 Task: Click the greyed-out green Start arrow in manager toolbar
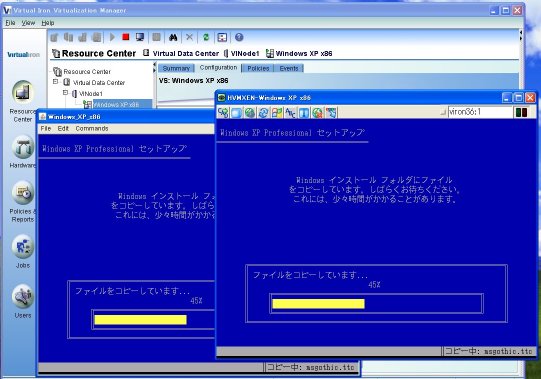click(x=112, y=37)
